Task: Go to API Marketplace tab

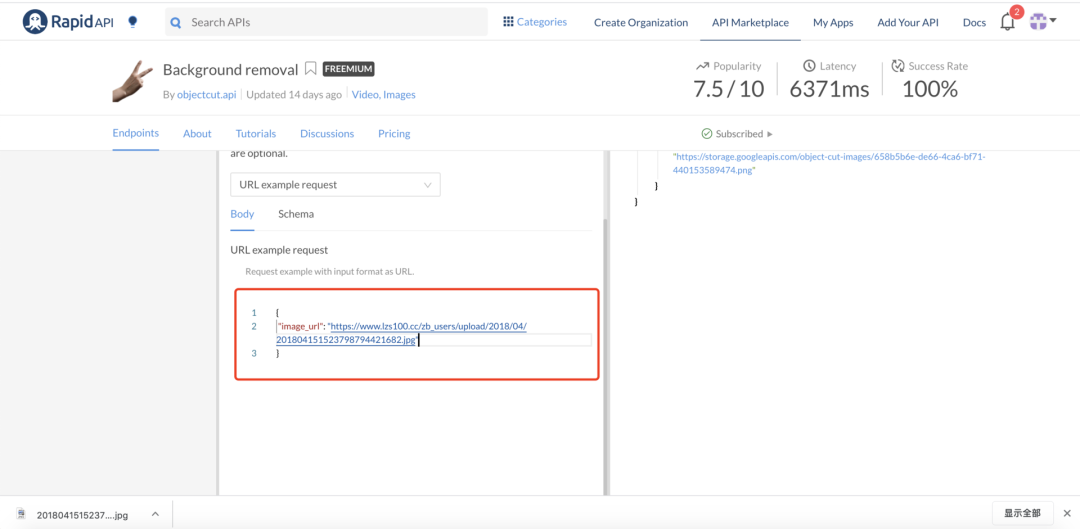Action: [x=750, y=23]
